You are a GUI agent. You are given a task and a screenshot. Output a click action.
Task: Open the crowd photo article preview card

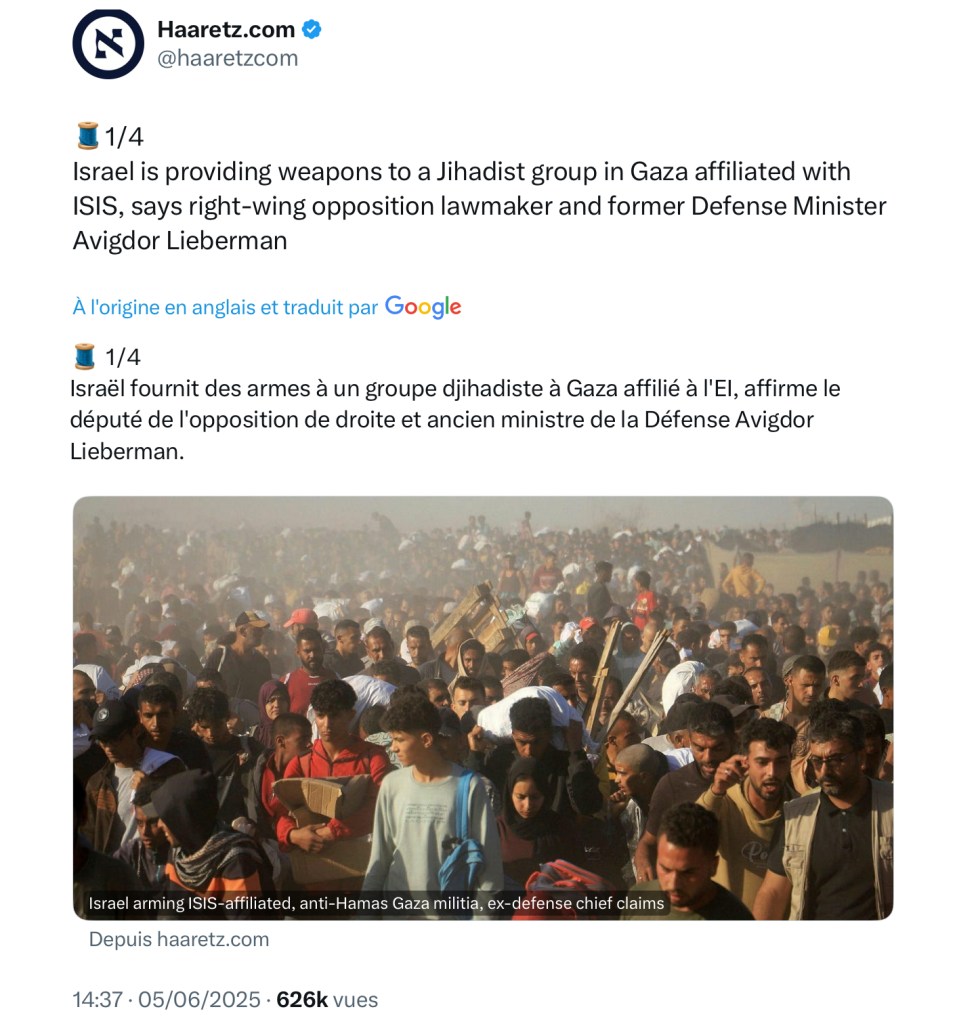click(x=483, y=708)
